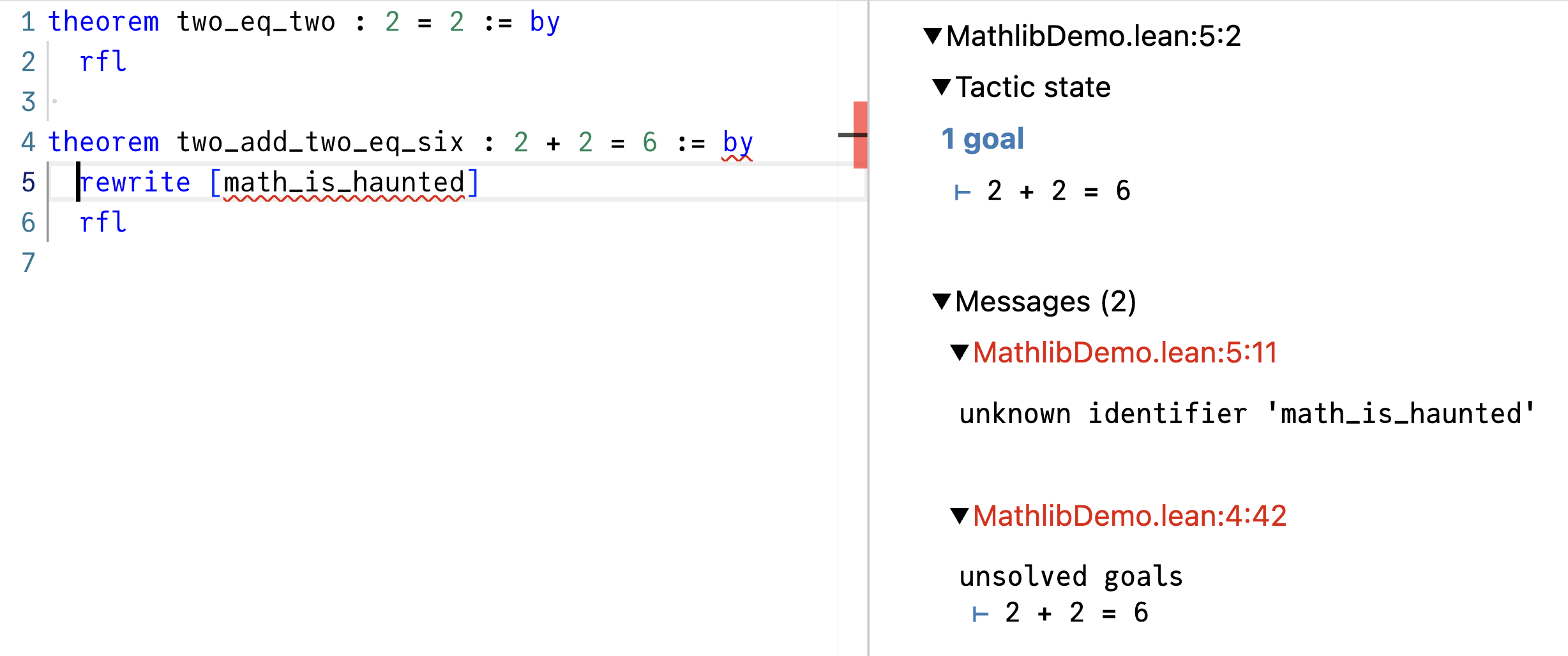Collapse the Tactic state triangle
This screenshot has height=656, width=1568.
click(x=942, y=87)
